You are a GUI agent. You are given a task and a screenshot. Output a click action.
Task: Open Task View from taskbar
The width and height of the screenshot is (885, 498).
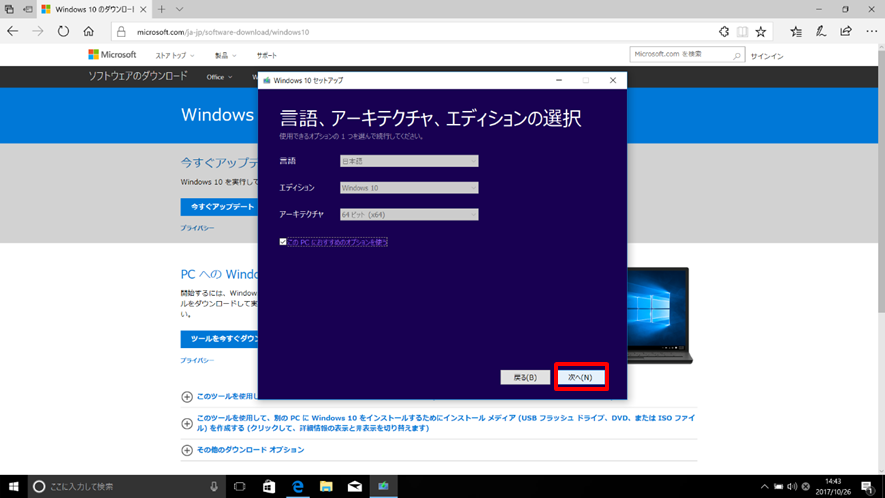[x=240, y=486]
